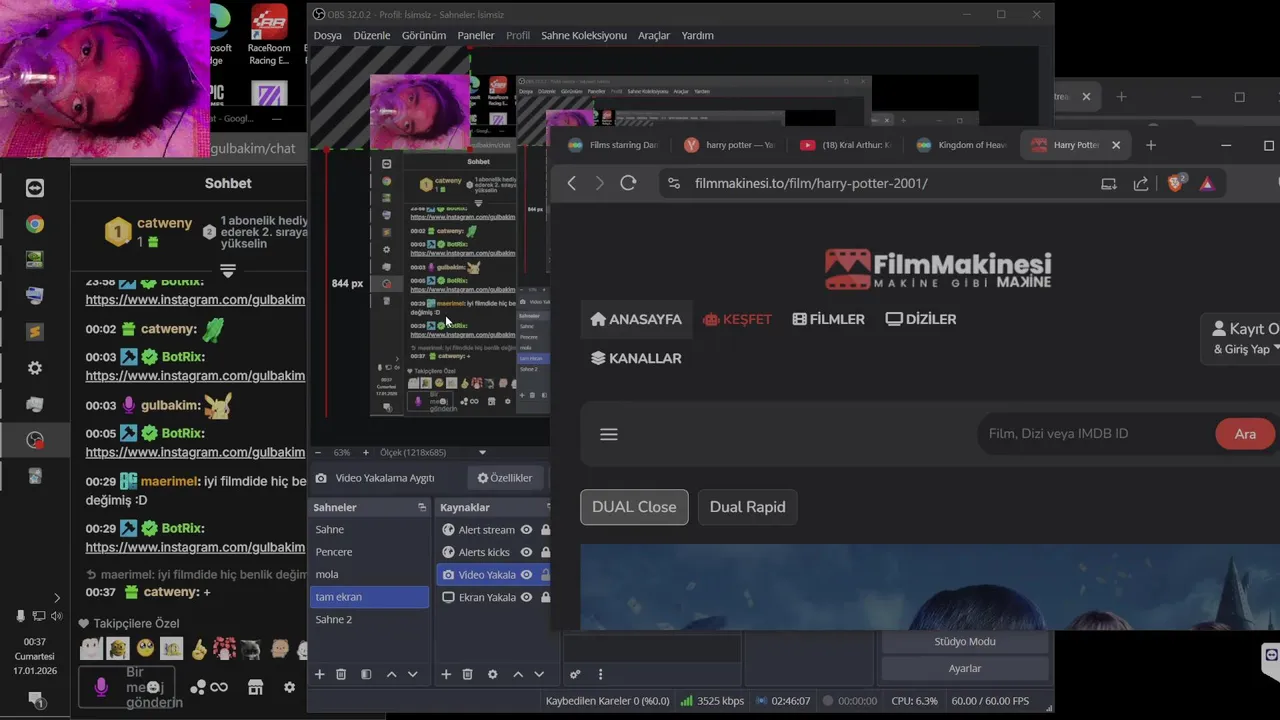Unlock the Ekran Yakala source

click(x=545, y=597)
